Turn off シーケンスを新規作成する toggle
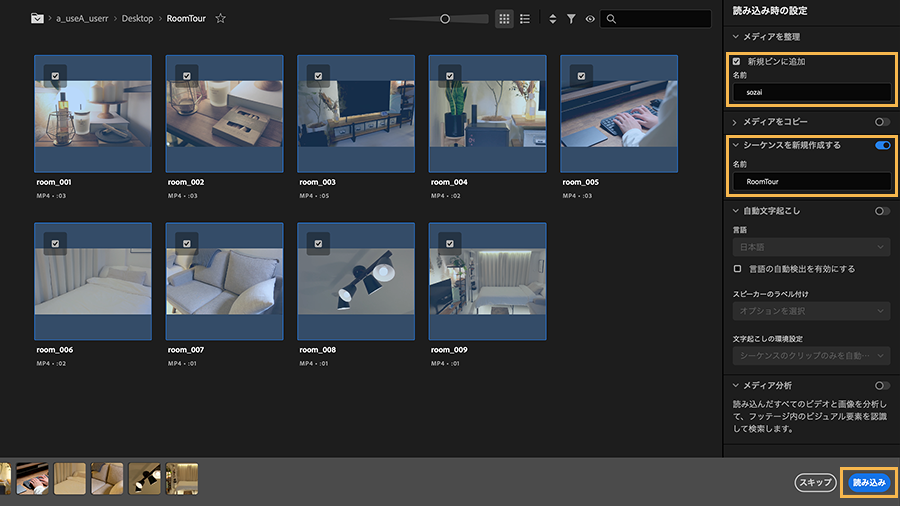Viewport: 900px width, 506px height. tap(882, 145)
